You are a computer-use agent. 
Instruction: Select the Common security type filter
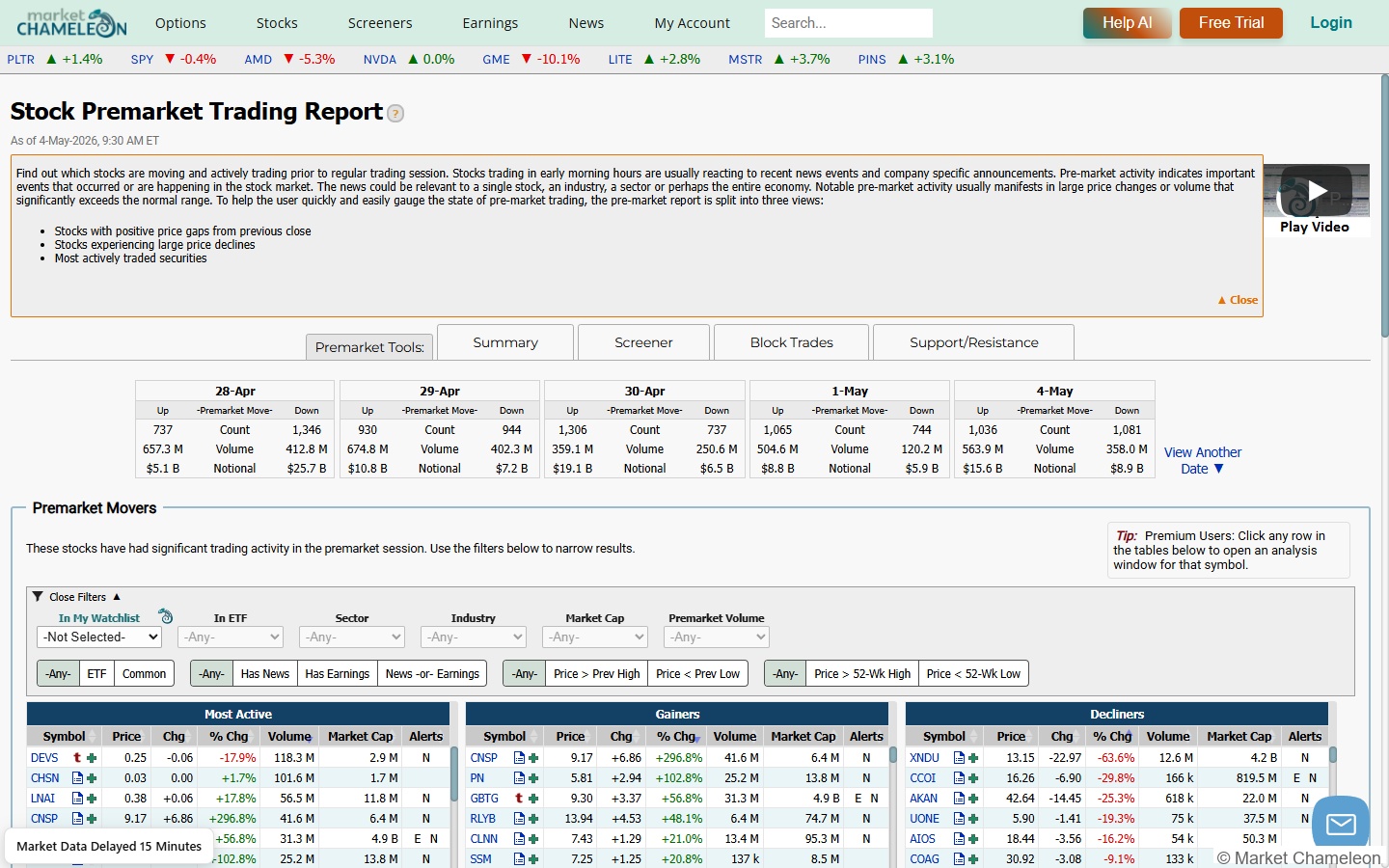[145, 673]
